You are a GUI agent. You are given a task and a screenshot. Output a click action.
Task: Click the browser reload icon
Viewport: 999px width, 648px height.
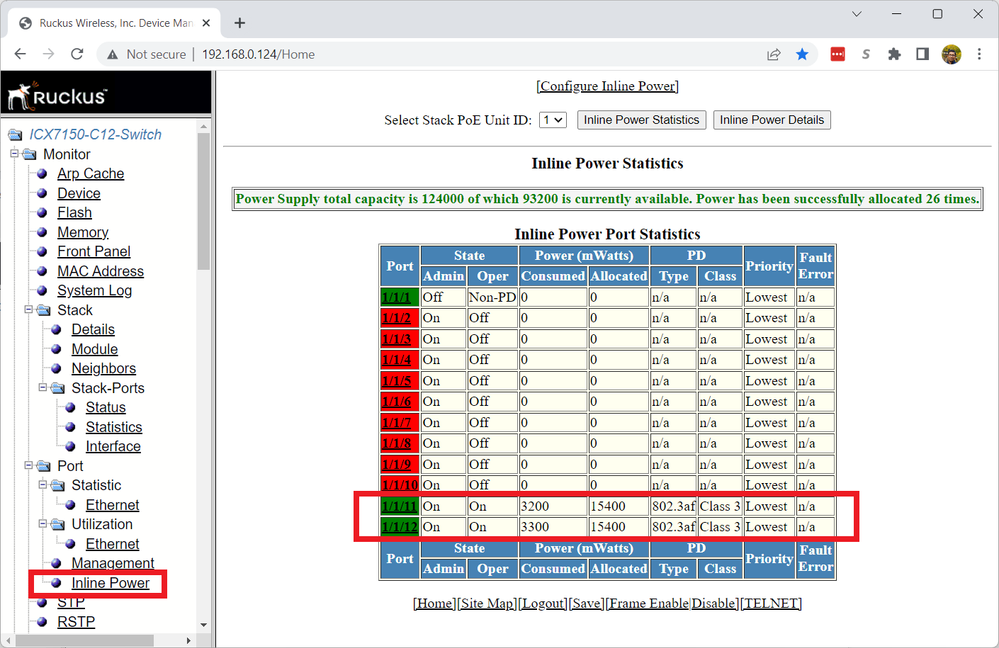[77, 54]
